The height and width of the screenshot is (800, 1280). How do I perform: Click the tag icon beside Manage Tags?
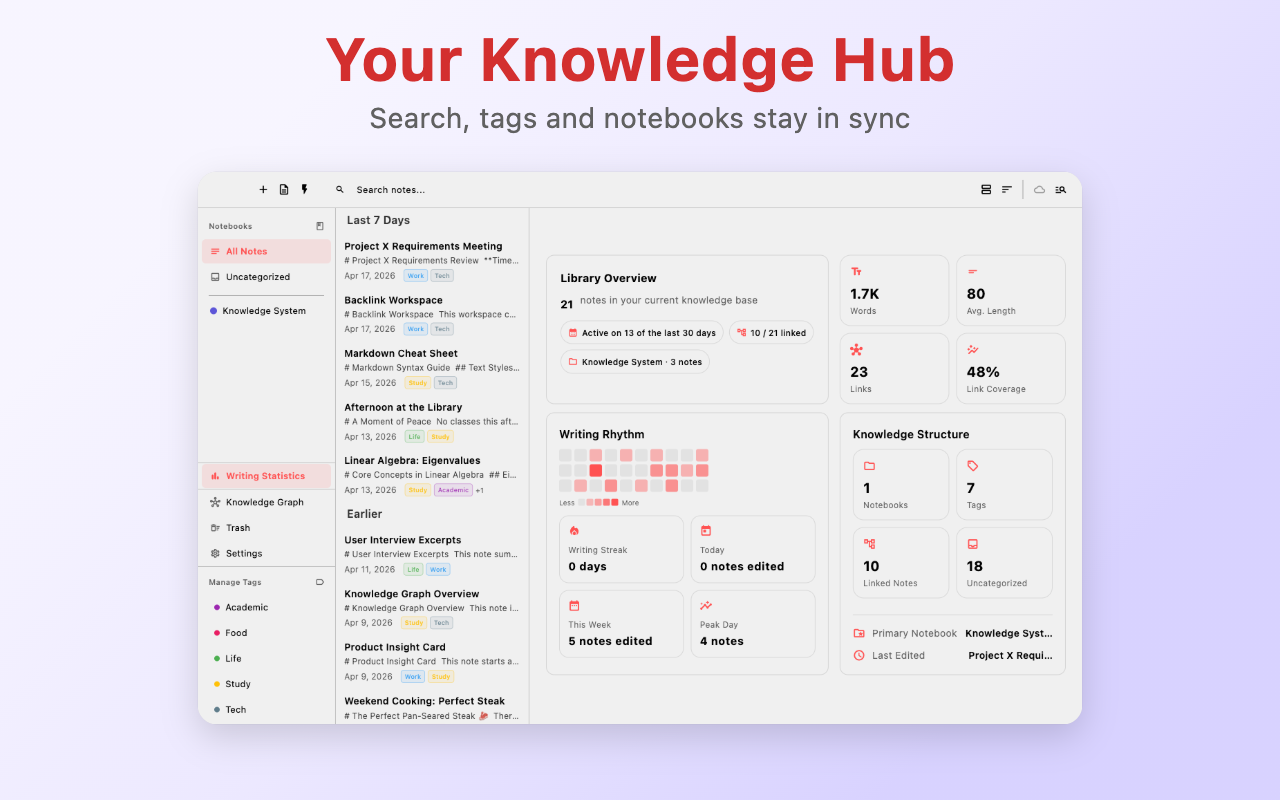[x=320, y=582]
